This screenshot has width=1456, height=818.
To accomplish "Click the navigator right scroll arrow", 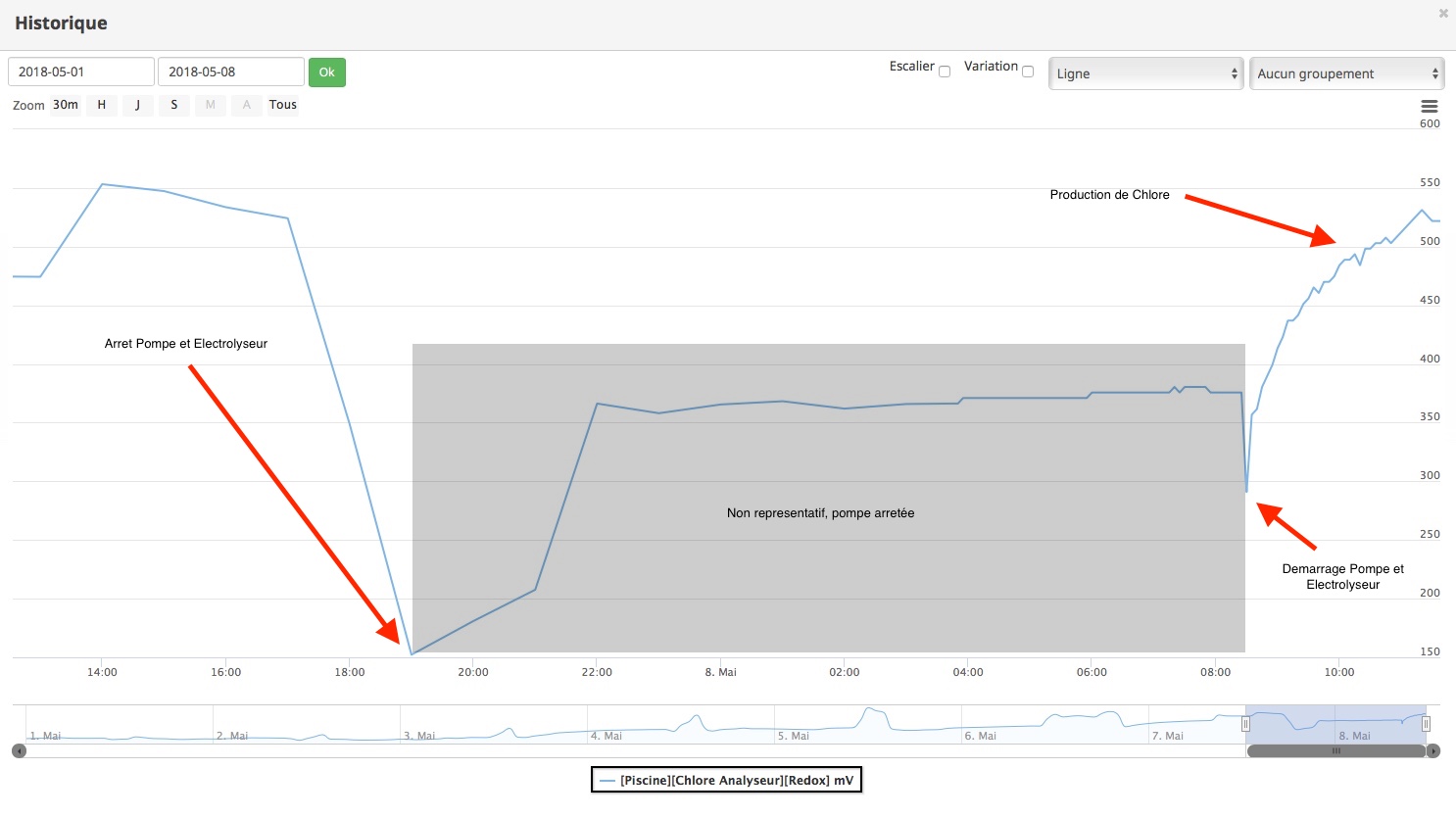I will [1433, 751].
